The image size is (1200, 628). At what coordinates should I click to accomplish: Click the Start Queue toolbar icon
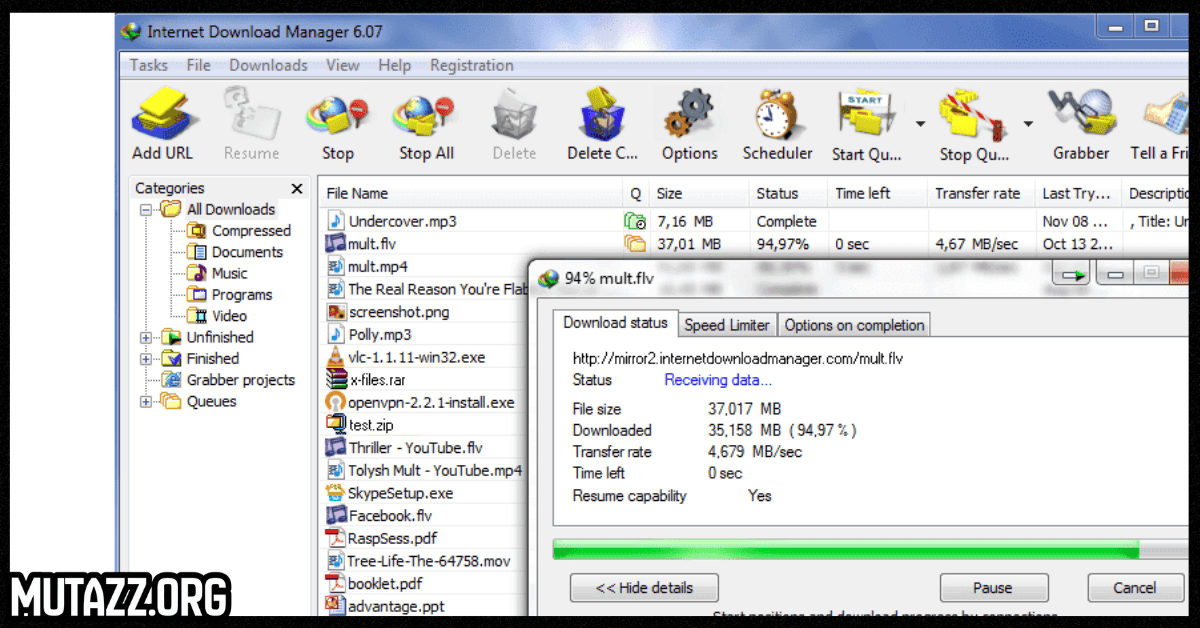866,116
